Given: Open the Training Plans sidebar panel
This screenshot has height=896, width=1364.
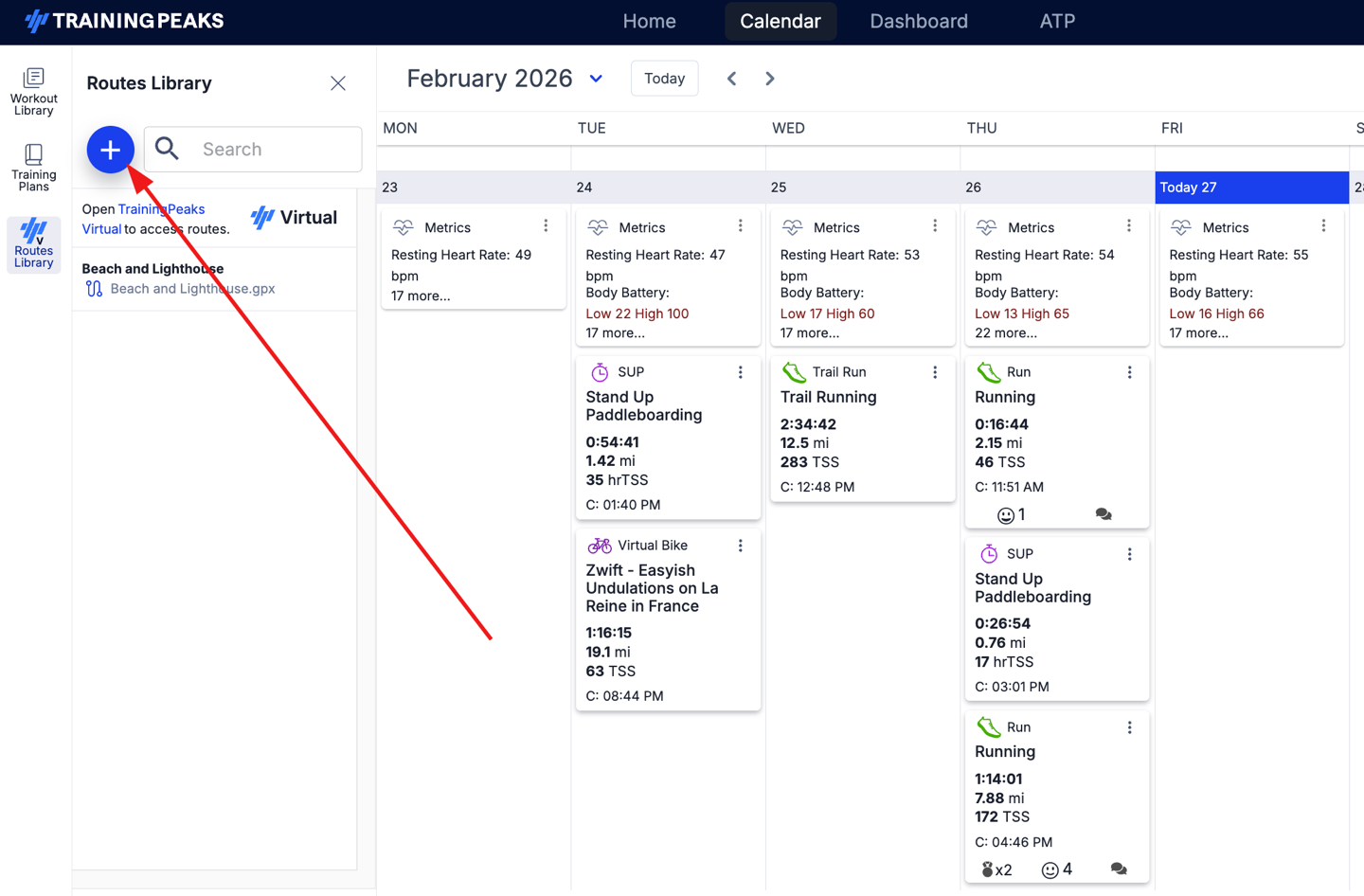Looking at the screenshot, I should click(x=34, y=168).
